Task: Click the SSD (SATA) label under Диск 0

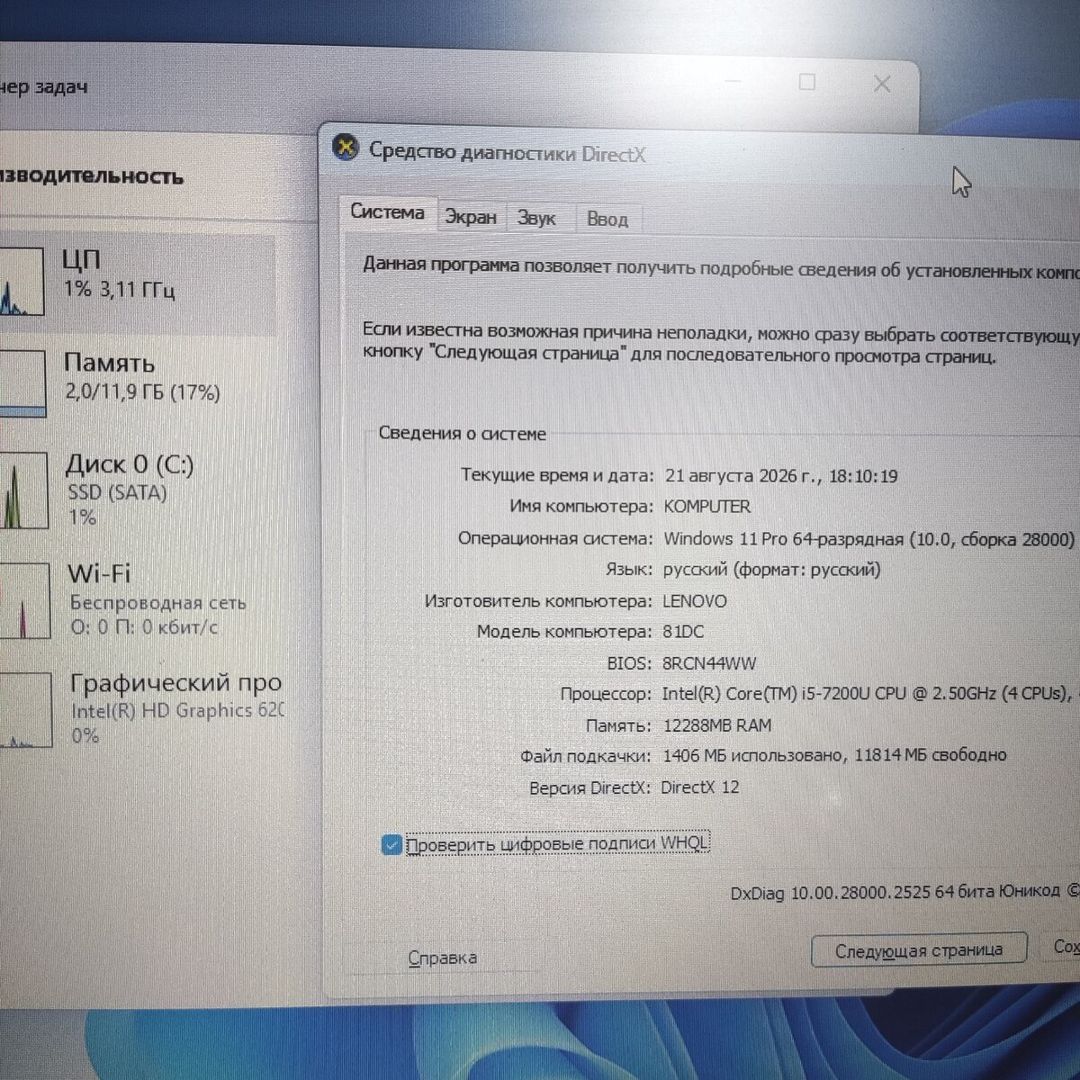Action: click(117, 493)
